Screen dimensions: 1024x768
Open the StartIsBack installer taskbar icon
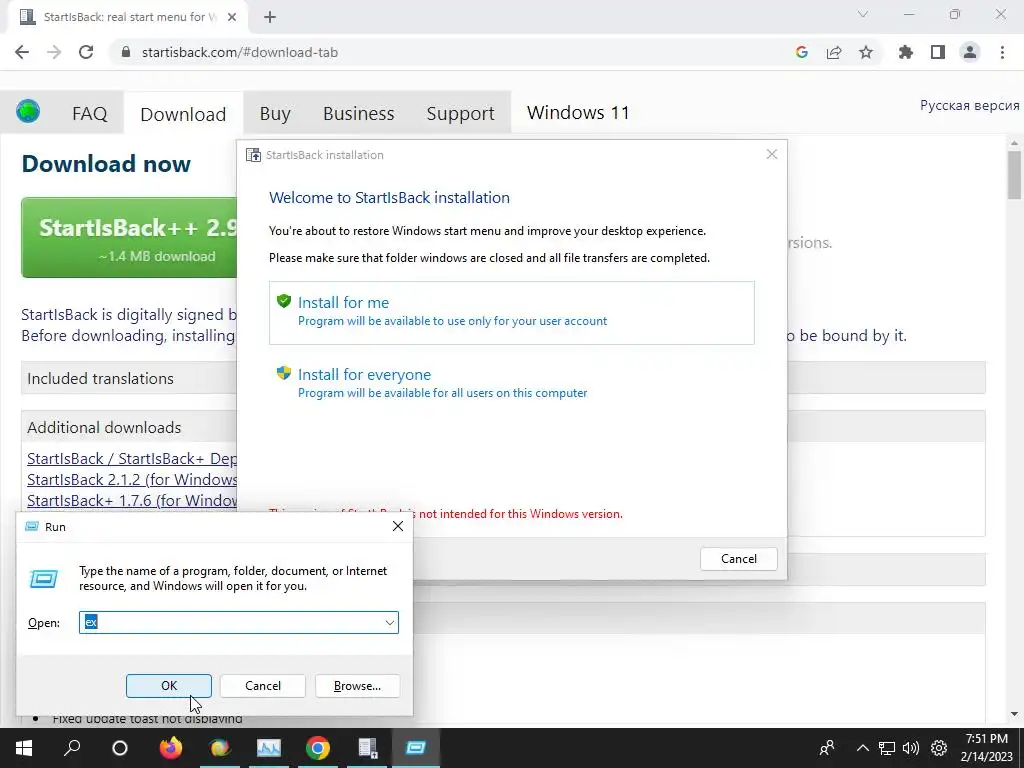tap(368, 748)
